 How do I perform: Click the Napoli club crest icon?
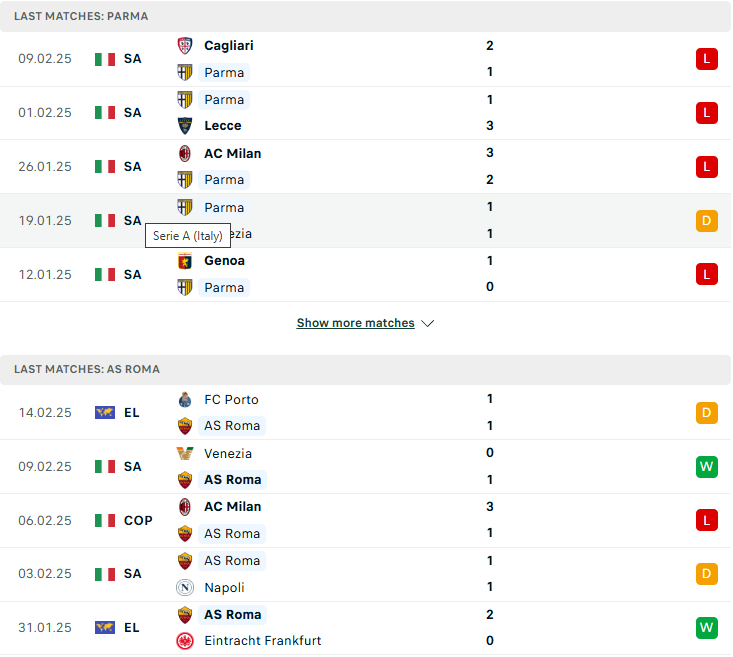[x=185, y=587]
